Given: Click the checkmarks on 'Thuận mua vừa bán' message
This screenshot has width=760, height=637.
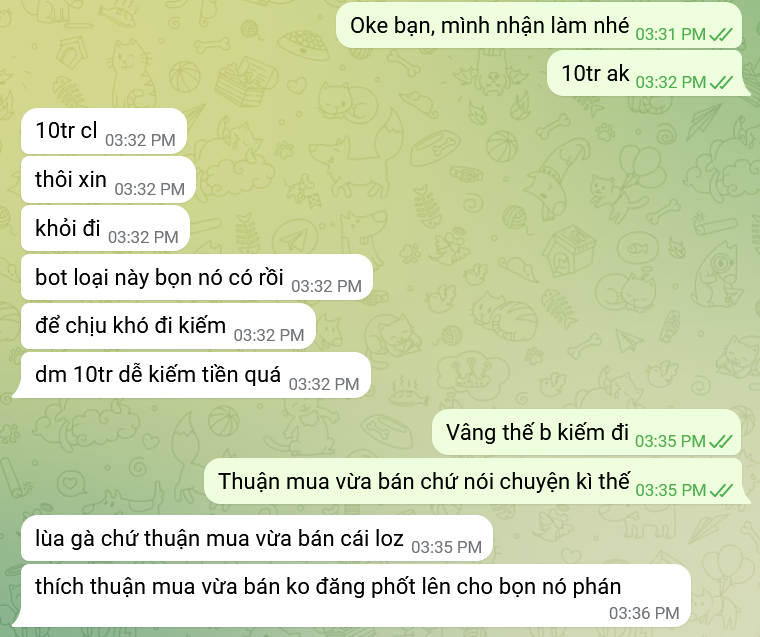Looking at the screenshot, I should pos(721,491).
